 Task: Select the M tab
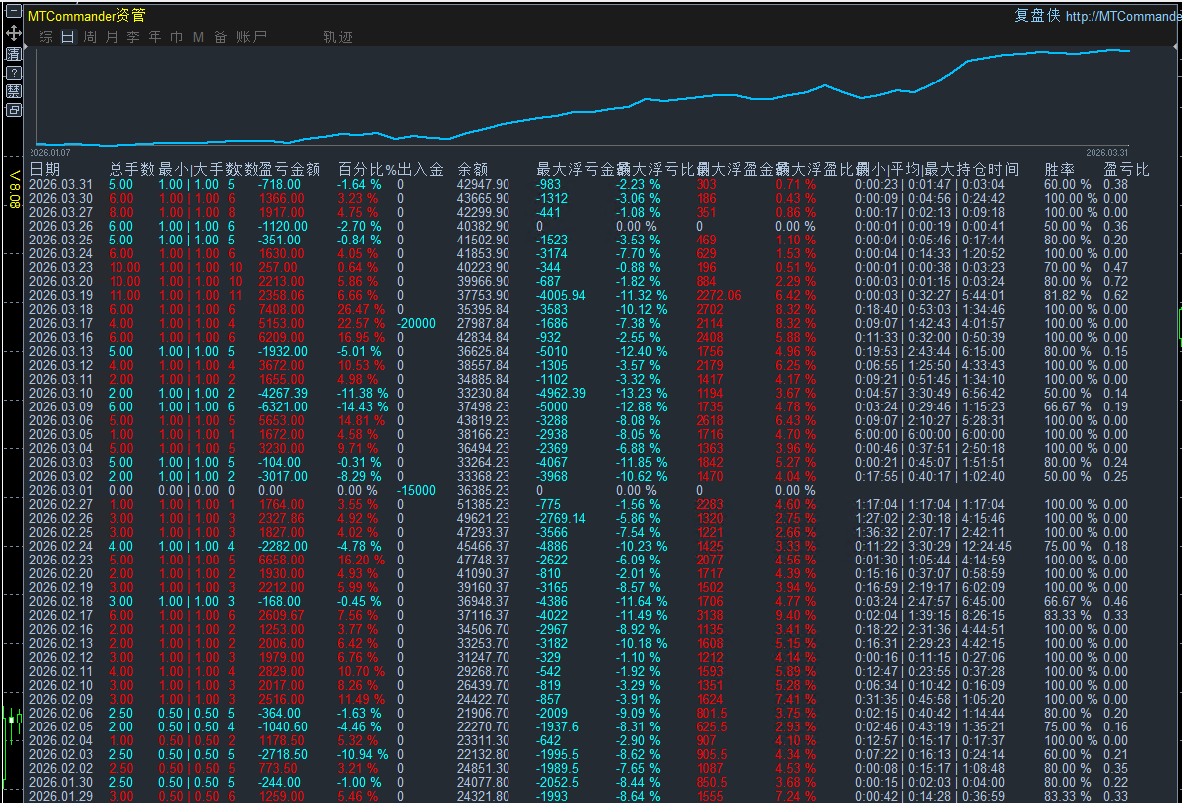198,37
